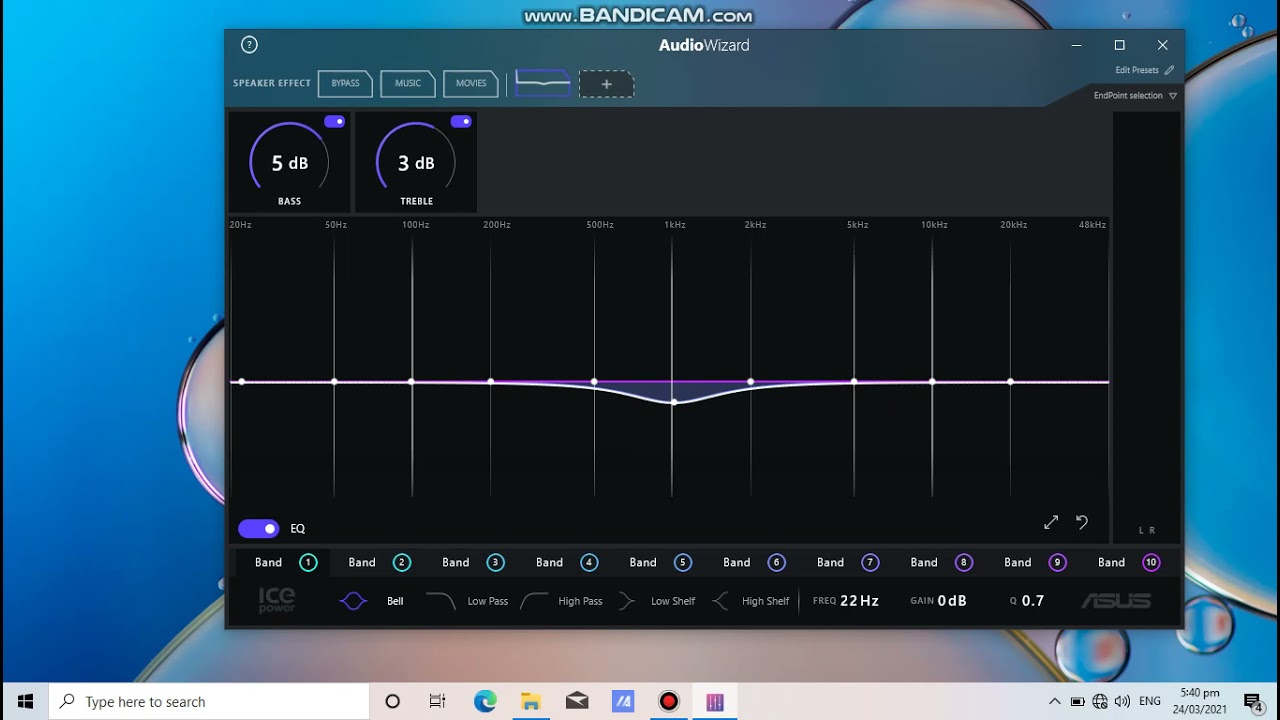Image resolution: width=1280 pixels, height=720 pixels.
Task: Toggle the Bass enhancement switch
Action: coord(334,121)
